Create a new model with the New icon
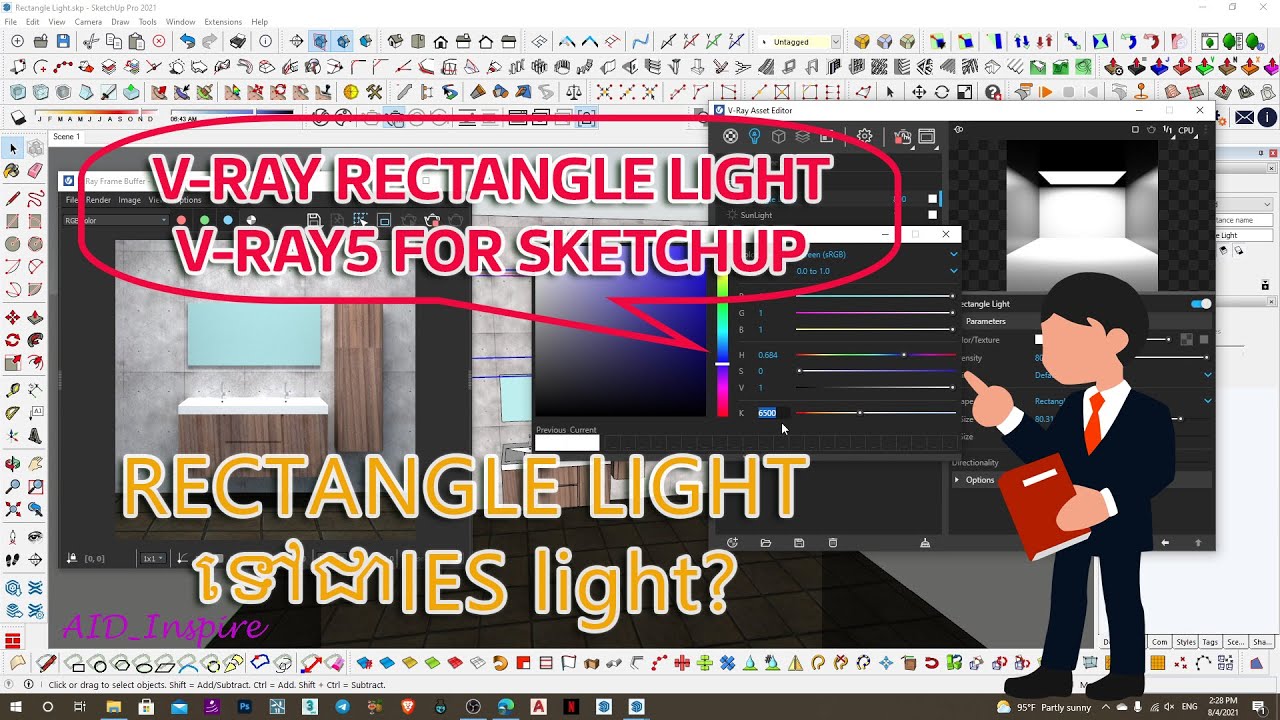Viewport: 1280px width, 720px height. (x=17, y=42)
